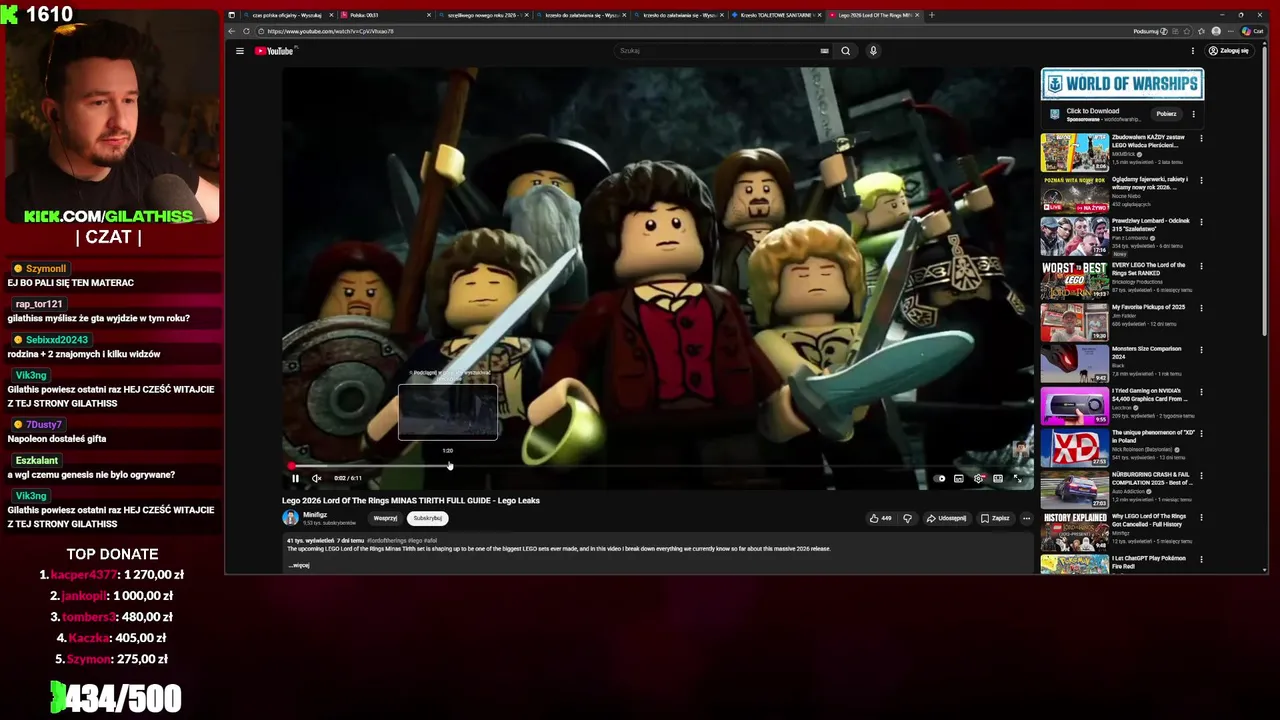Select Lego 2026 Lord Of The Rings tab
The image size is (1280, 720).
pyautogui.click(x=872, y=15)
